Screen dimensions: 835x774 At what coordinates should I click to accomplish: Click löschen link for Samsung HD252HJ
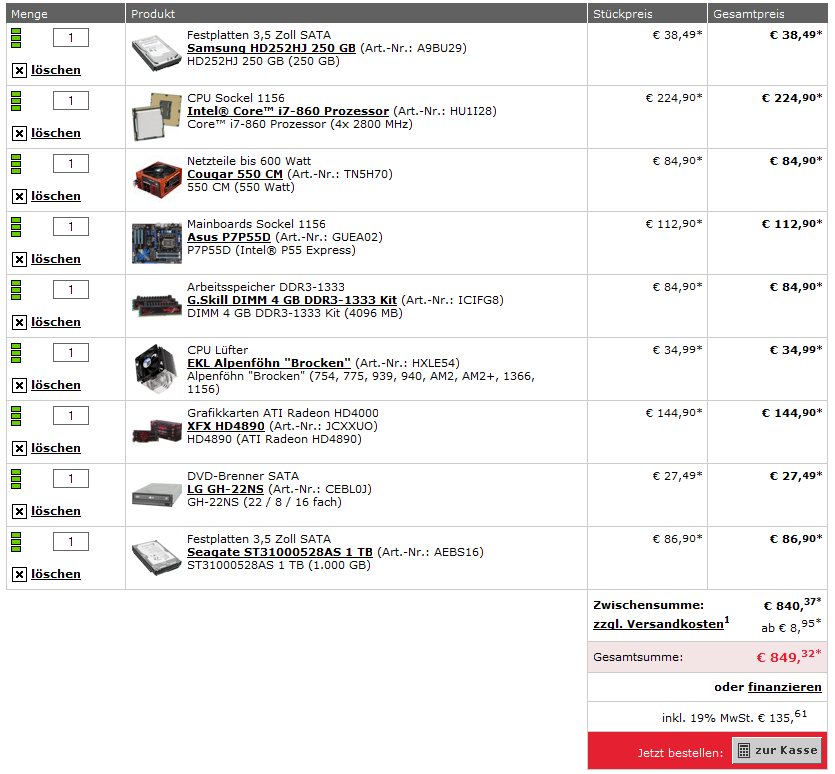56,70
